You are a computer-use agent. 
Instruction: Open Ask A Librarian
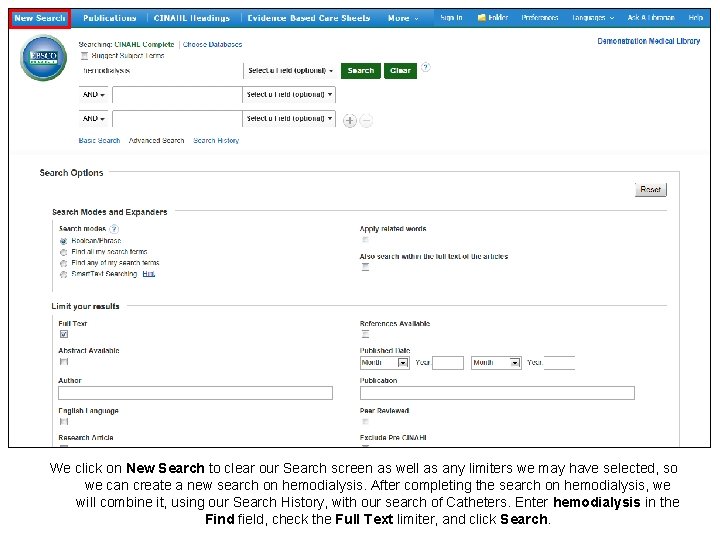click(651, 18)
